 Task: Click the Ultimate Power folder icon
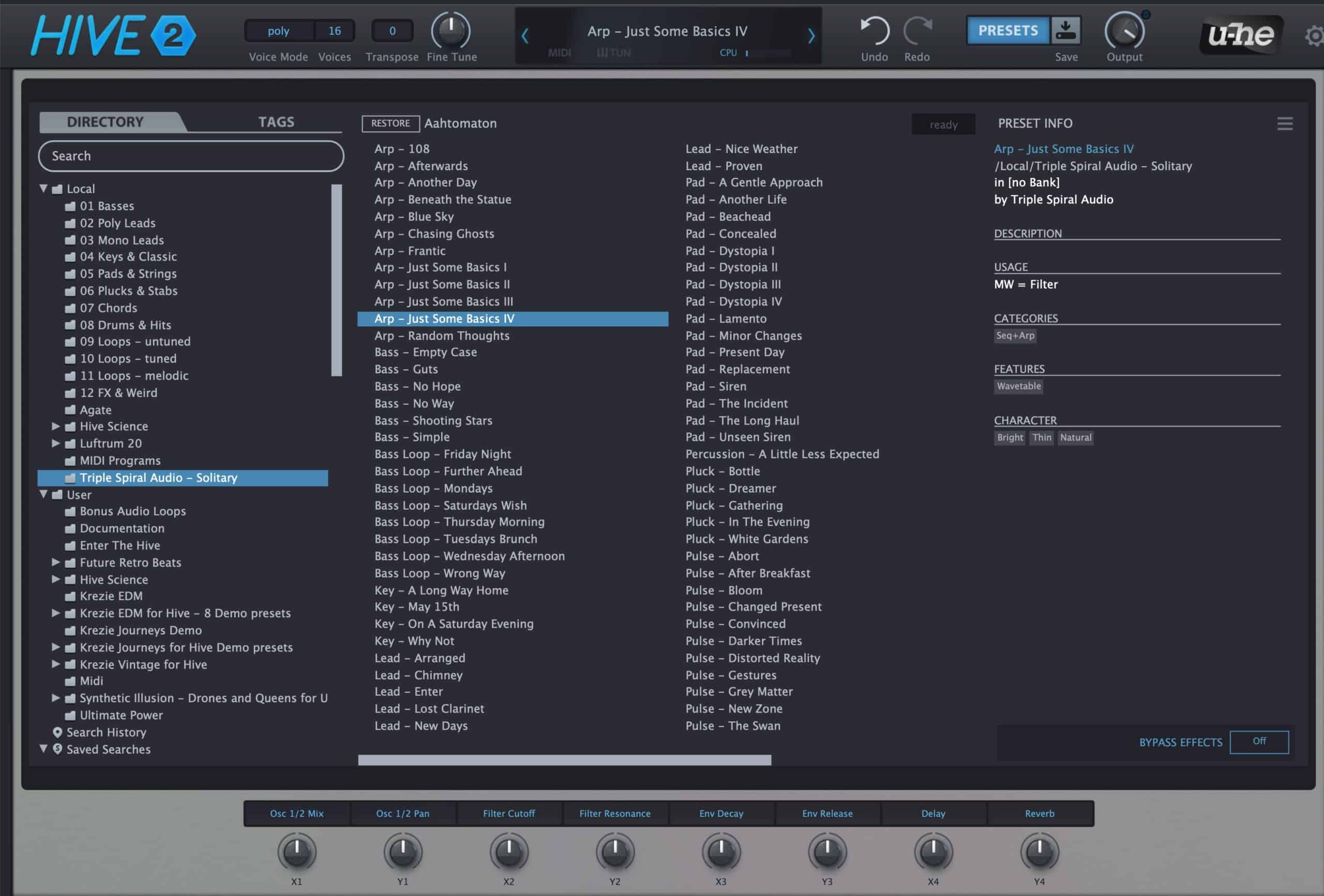(70, 716)
